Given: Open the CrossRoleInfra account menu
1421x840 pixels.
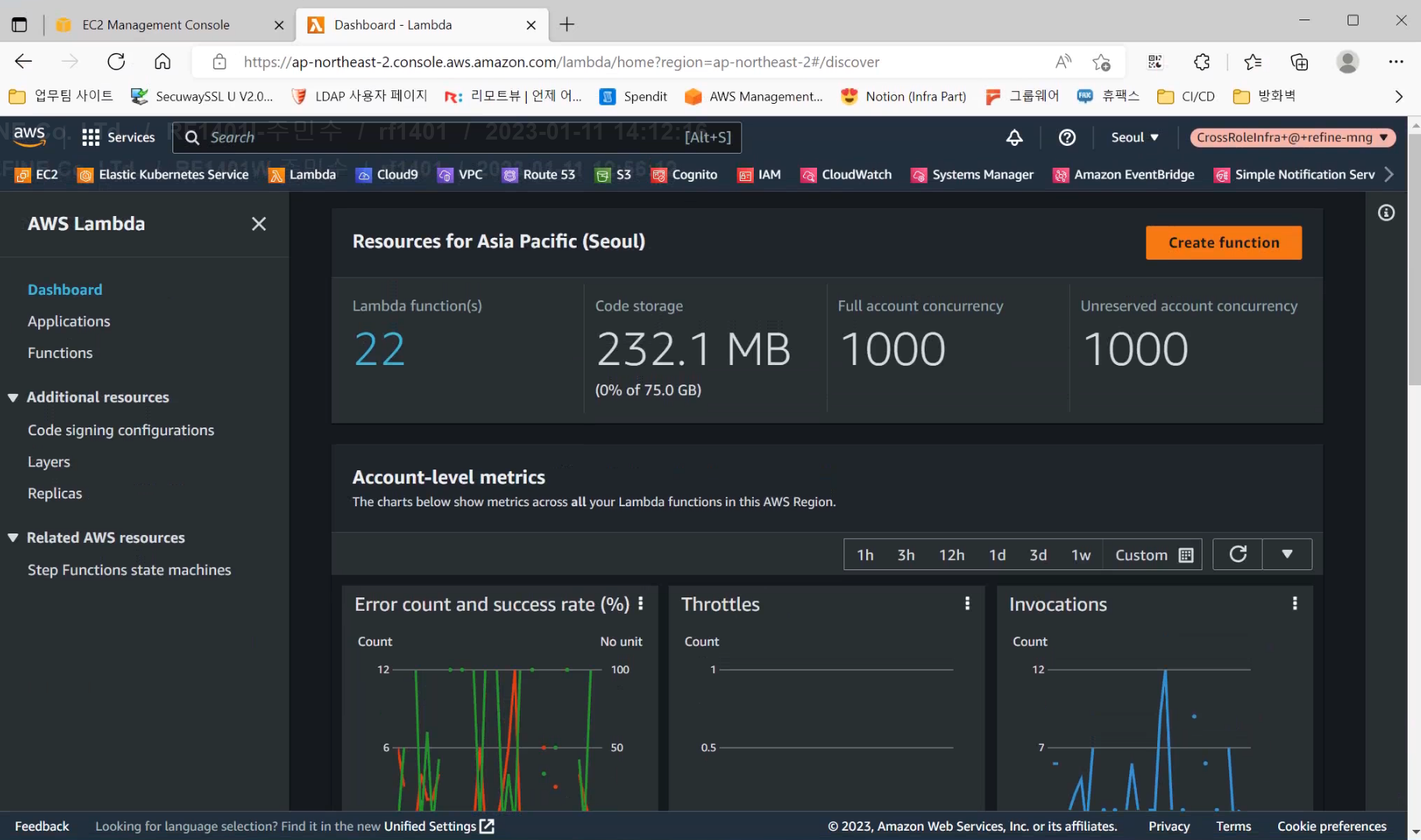Looking at the screenshot, I should click(x=1293, y=137).
